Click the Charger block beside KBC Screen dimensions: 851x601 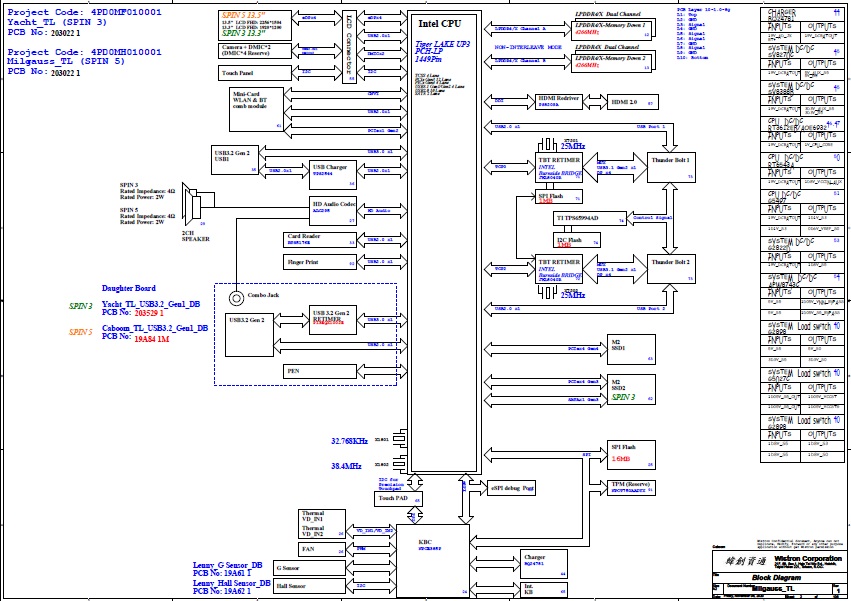(543, 564)
